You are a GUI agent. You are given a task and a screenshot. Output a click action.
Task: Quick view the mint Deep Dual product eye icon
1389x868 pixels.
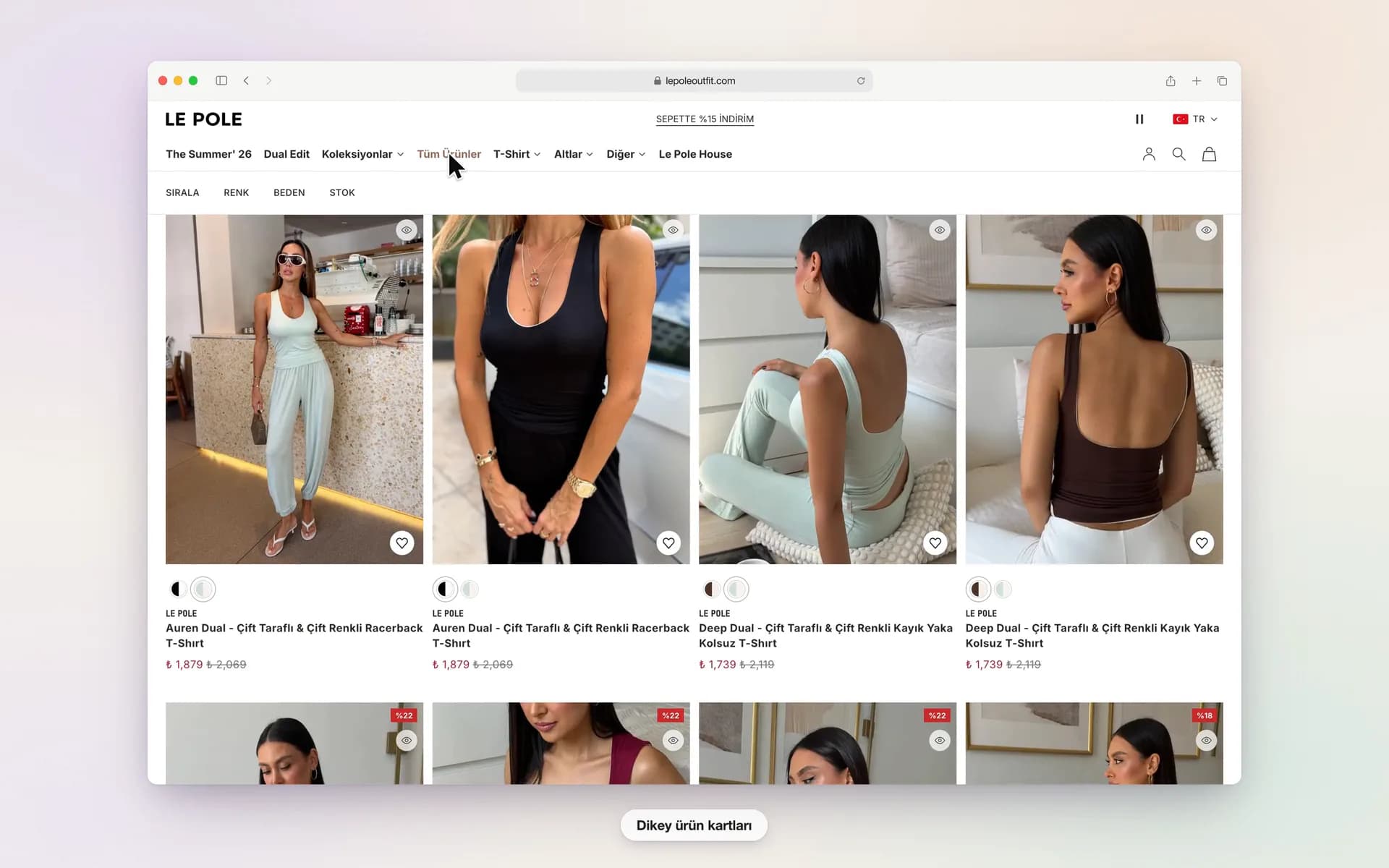940,230
